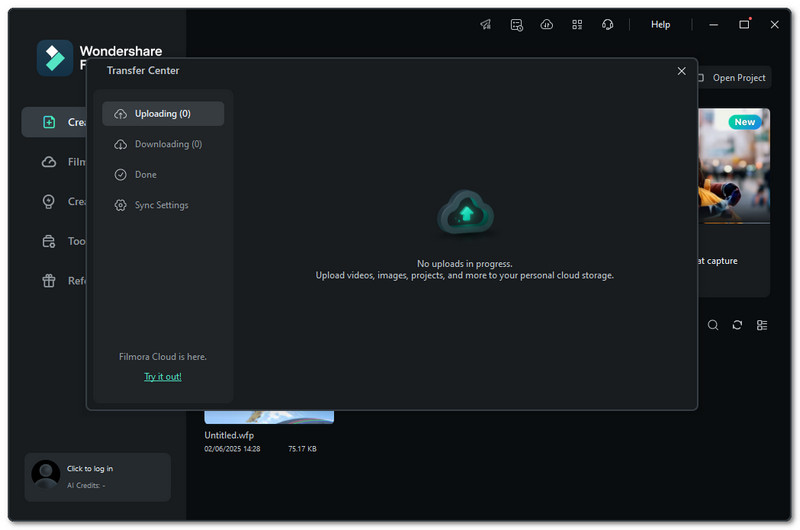This screenshot has width=800, height=530.
Task: Switch to the Downloading (0) tab
Action: click(x=163, y=144)
